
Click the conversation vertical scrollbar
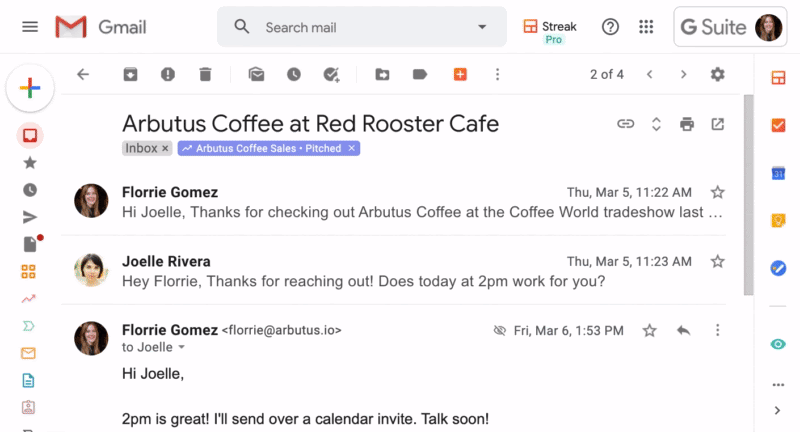pyautogui.click(x=748, y=194)
